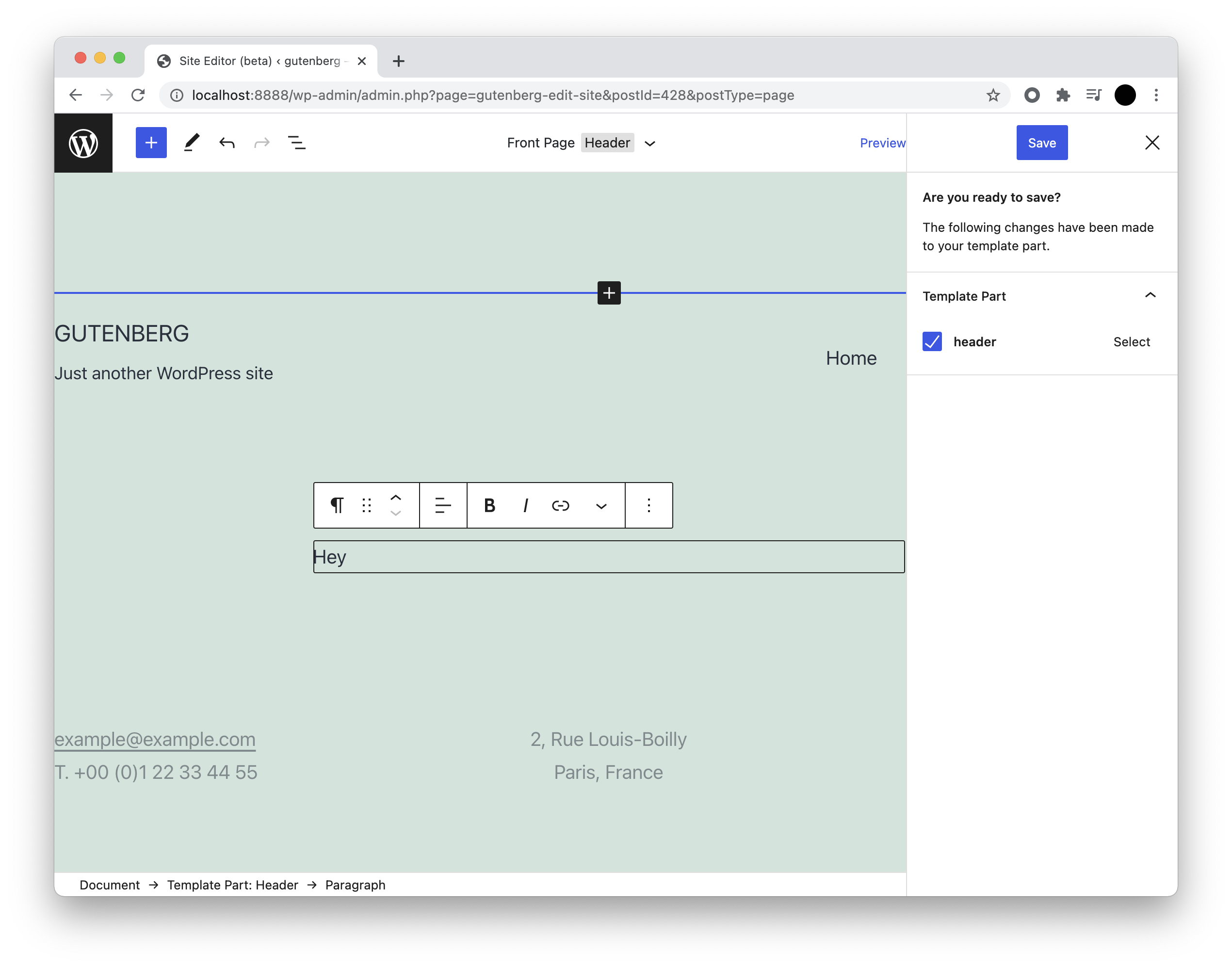
Task: Open block options three-dot menu
Action: coord(649,505)
